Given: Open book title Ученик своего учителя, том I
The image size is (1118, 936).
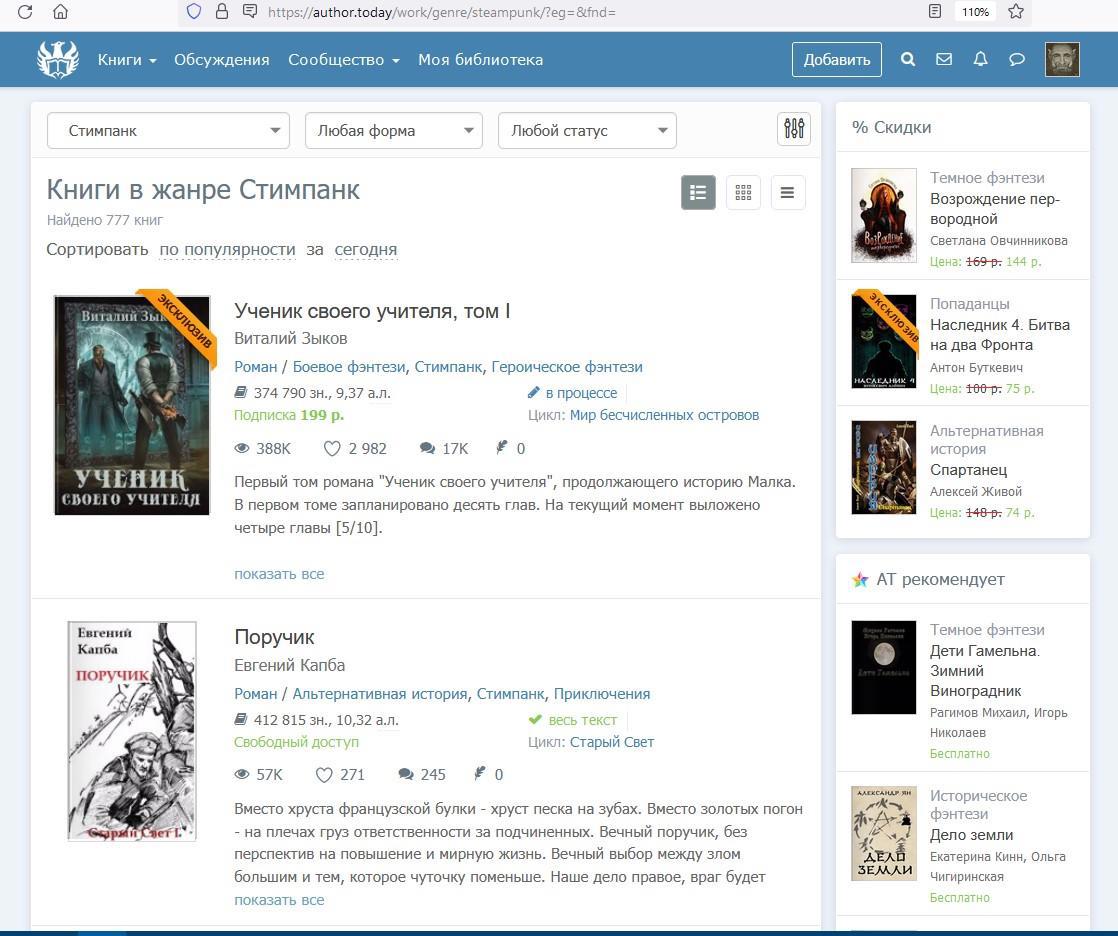Looking at the screenshot, I should click(372, 311).
